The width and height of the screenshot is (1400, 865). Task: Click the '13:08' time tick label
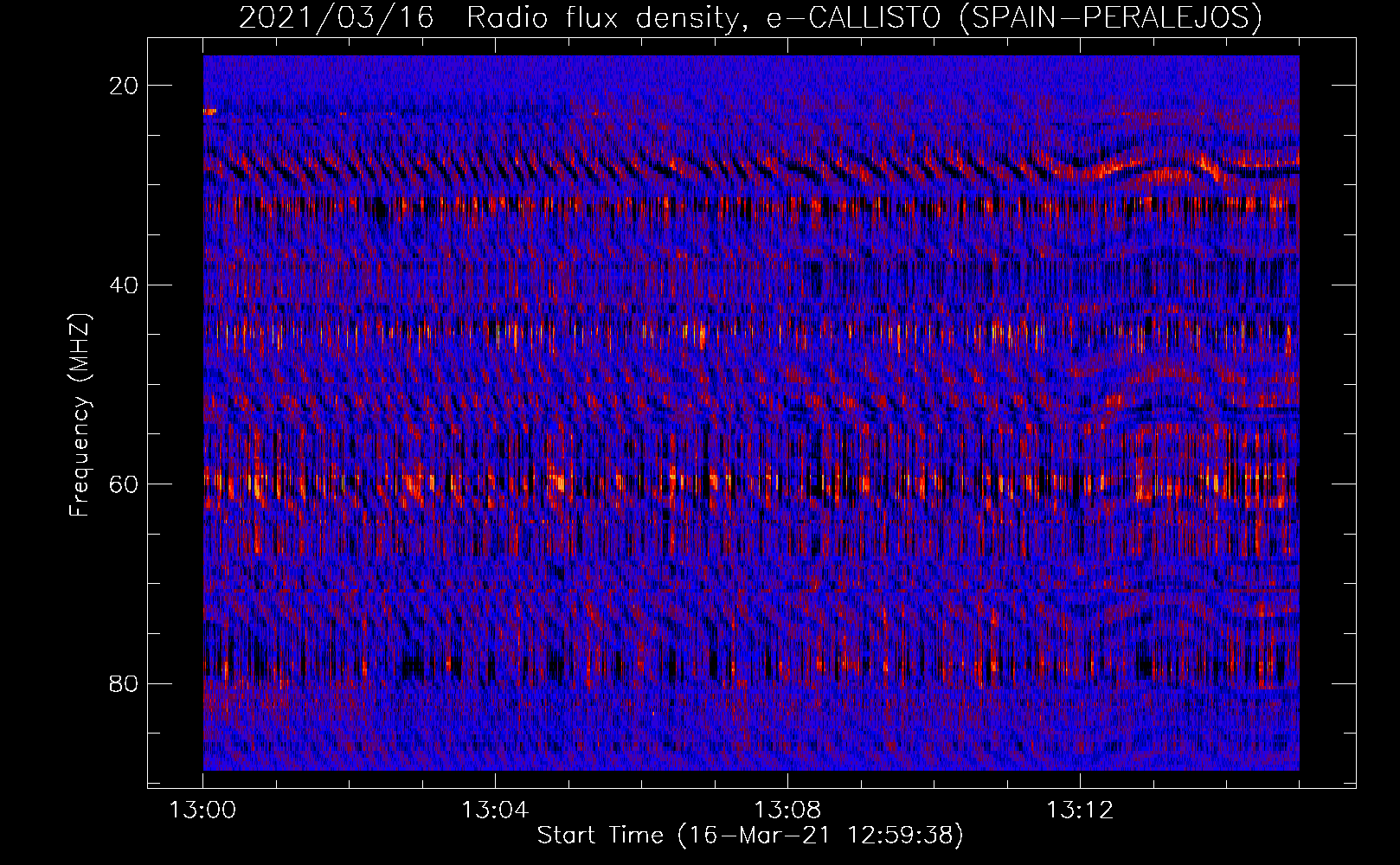point(787,811)
